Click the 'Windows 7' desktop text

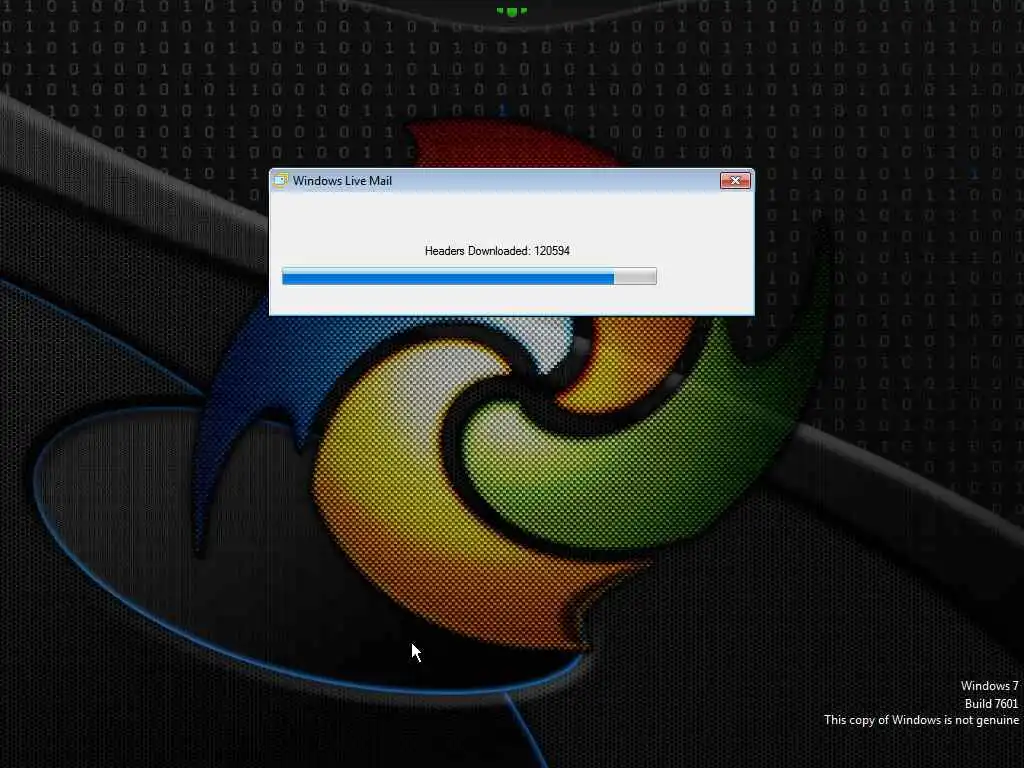pyautogui.click(x=989, y=686)
